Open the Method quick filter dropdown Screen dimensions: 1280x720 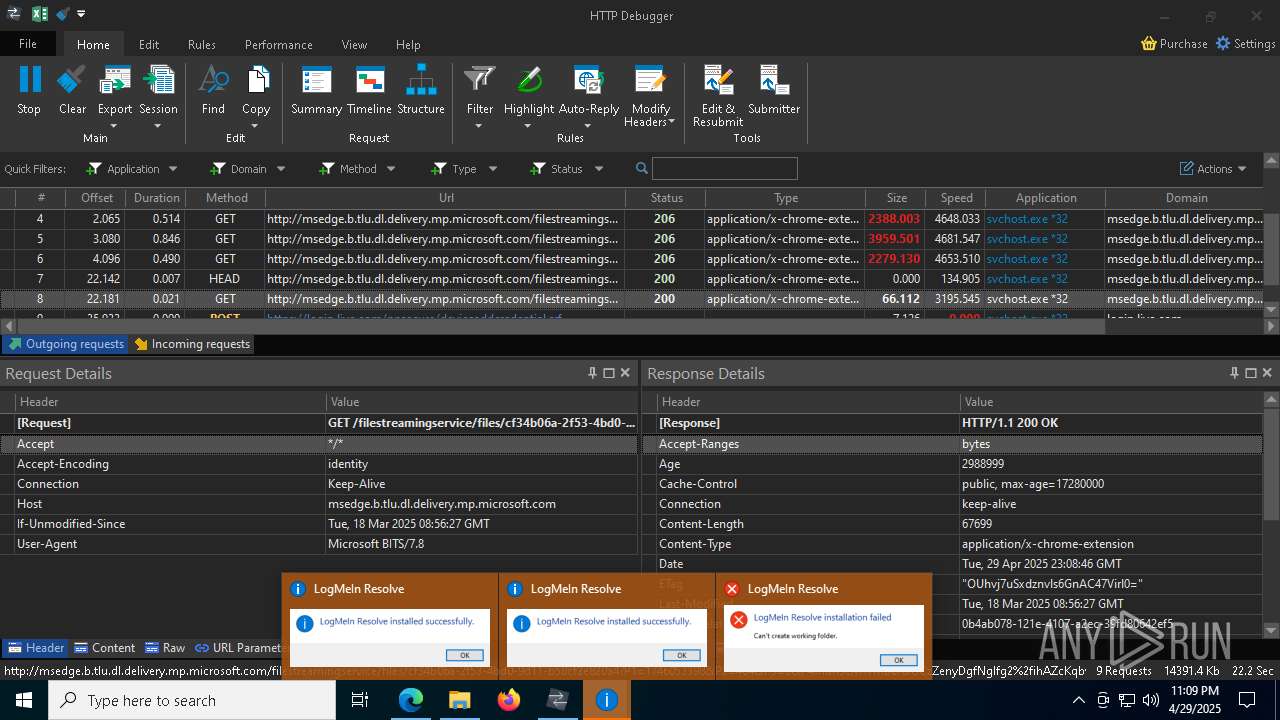tap(357, 169)
